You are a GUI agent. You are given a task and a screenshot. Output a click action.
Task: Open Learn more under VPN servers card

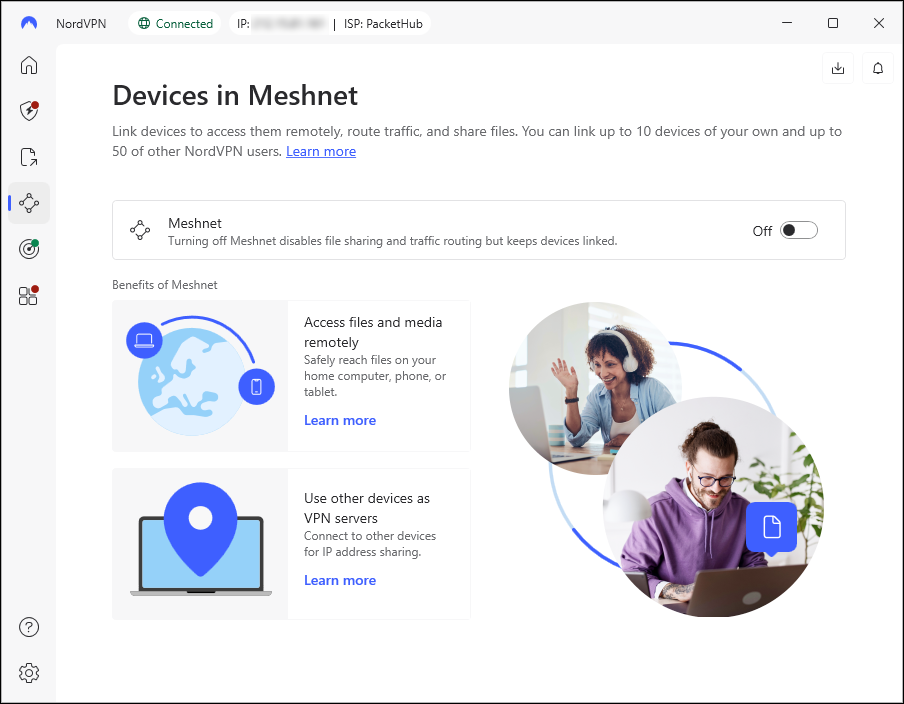tap(340, 581)
